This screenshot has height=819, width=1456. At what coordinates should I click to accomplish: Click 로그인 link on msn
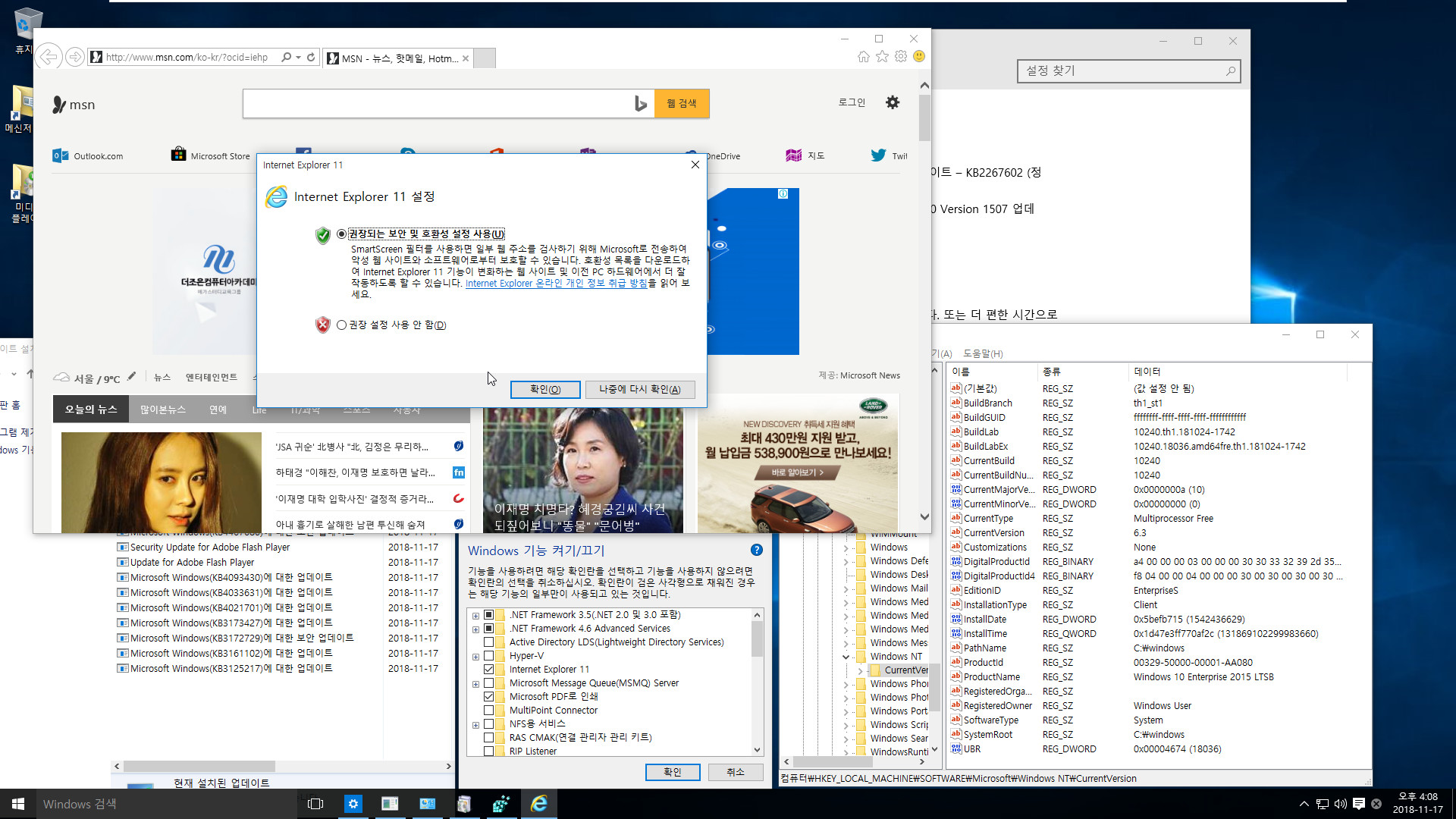[852, 102]
